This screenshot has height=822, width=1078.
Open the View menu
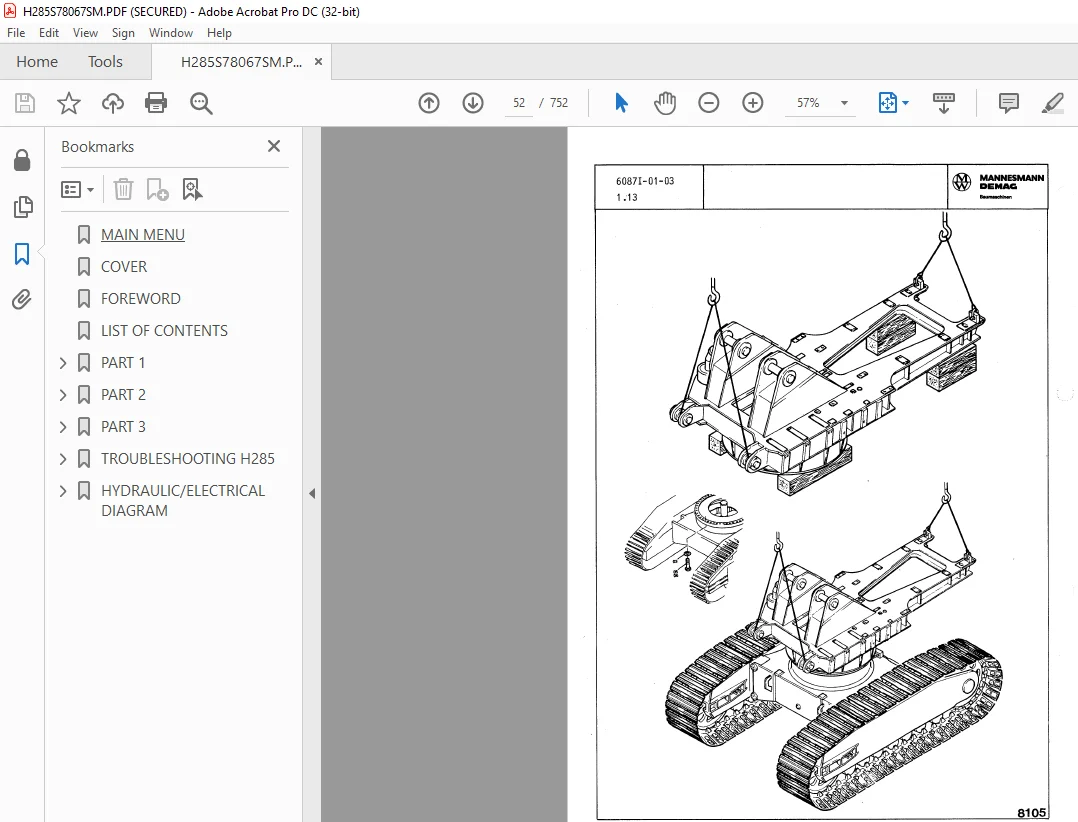pyautogui.click(x=85, y=32)
